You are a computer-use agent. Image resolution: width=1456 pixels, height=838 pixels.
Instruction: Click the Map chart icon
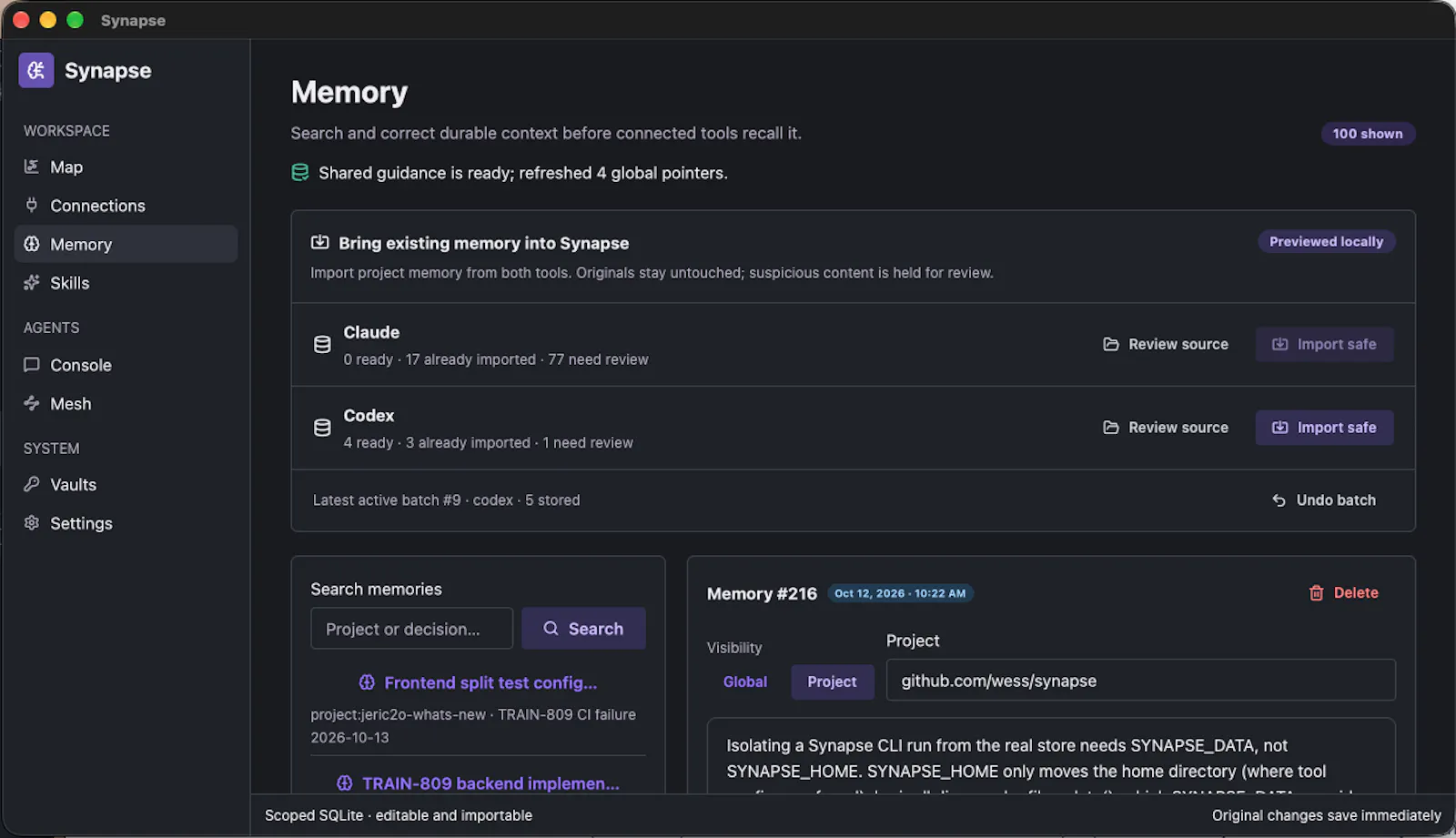[32, 167]
